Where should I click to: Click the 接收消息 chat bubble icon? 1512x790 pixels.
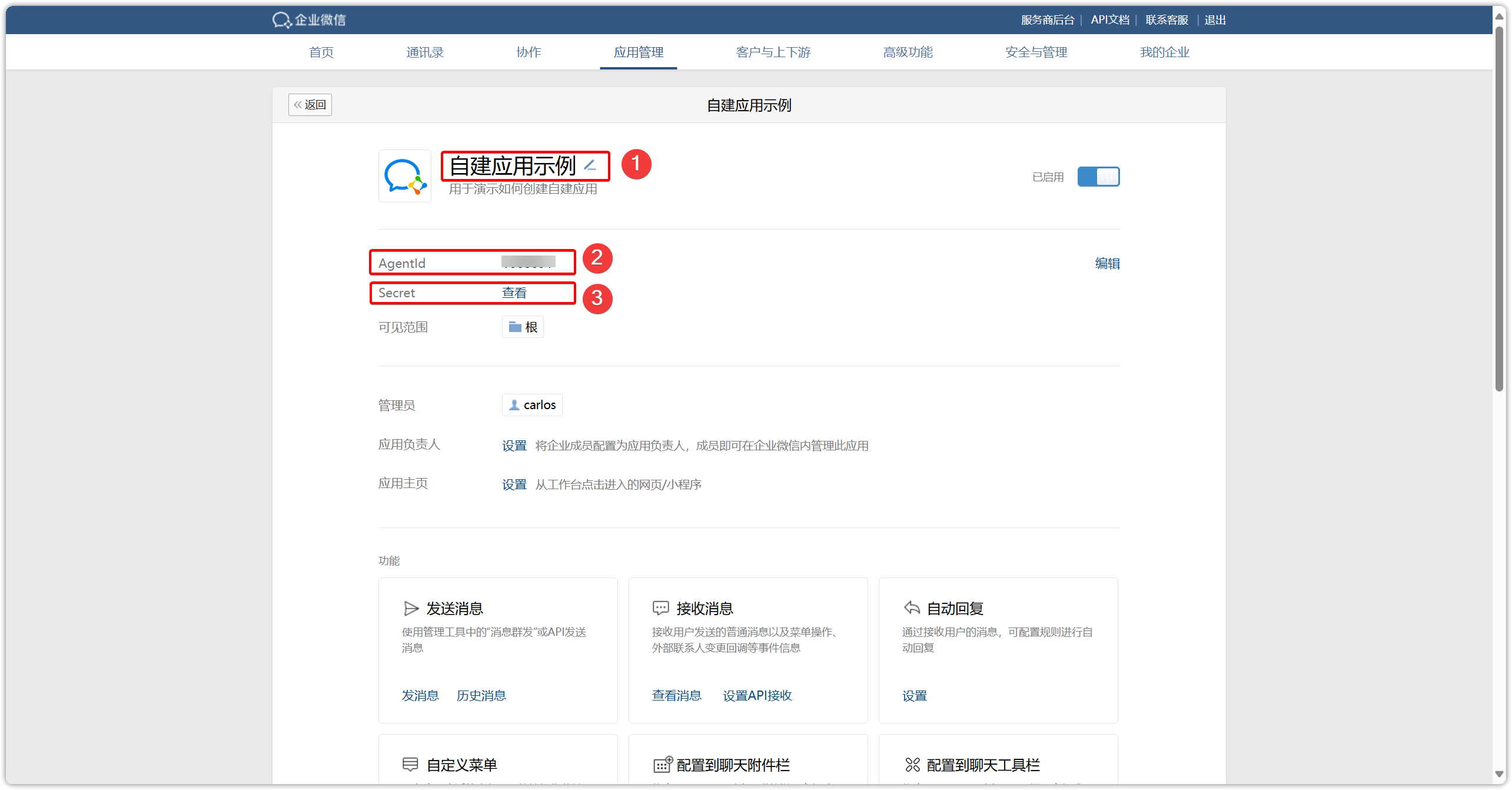click(x=660, y=608)
